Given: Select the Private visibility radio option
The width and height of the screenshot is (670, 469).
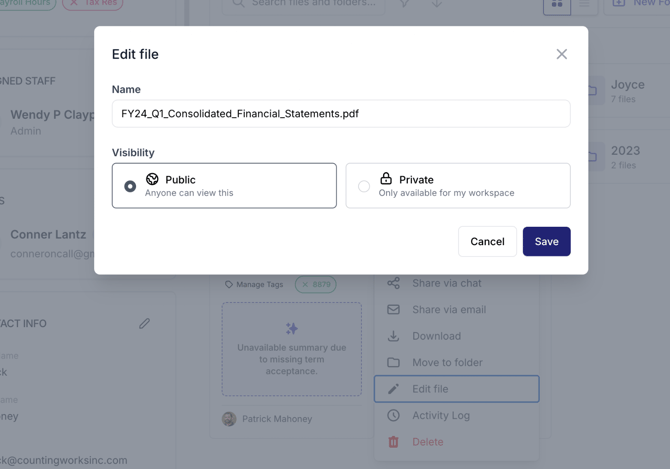Looking at the screenshot, I should [364, 186].
